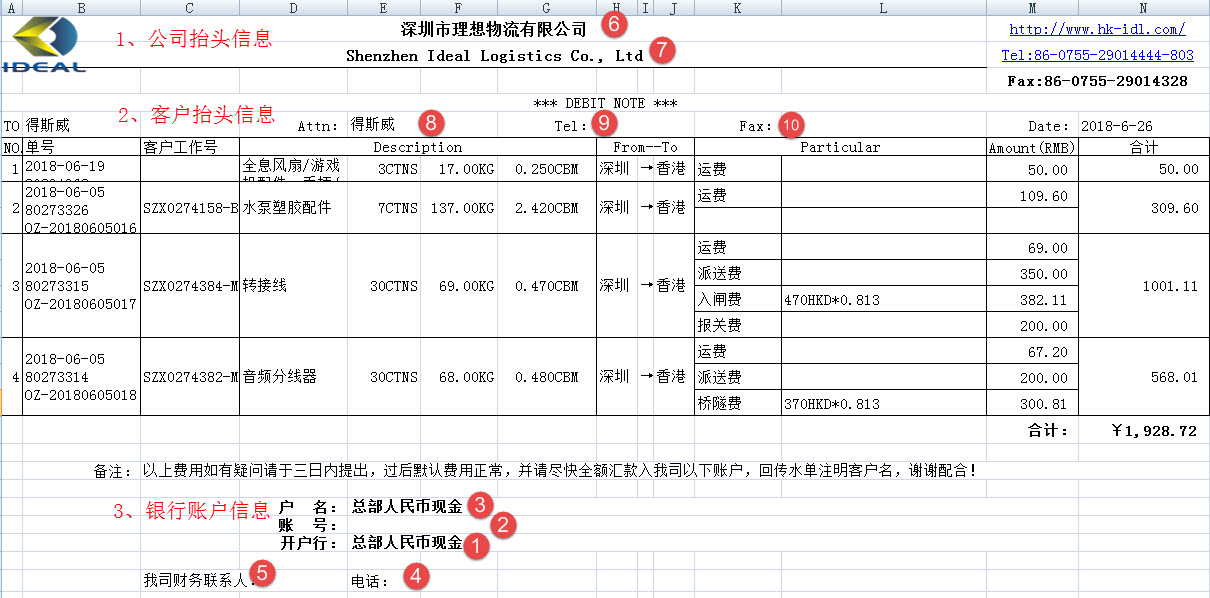The image size is (1210, 598).
Task: Click the 7CTNS quantity cell
Action: pos(384,208)
